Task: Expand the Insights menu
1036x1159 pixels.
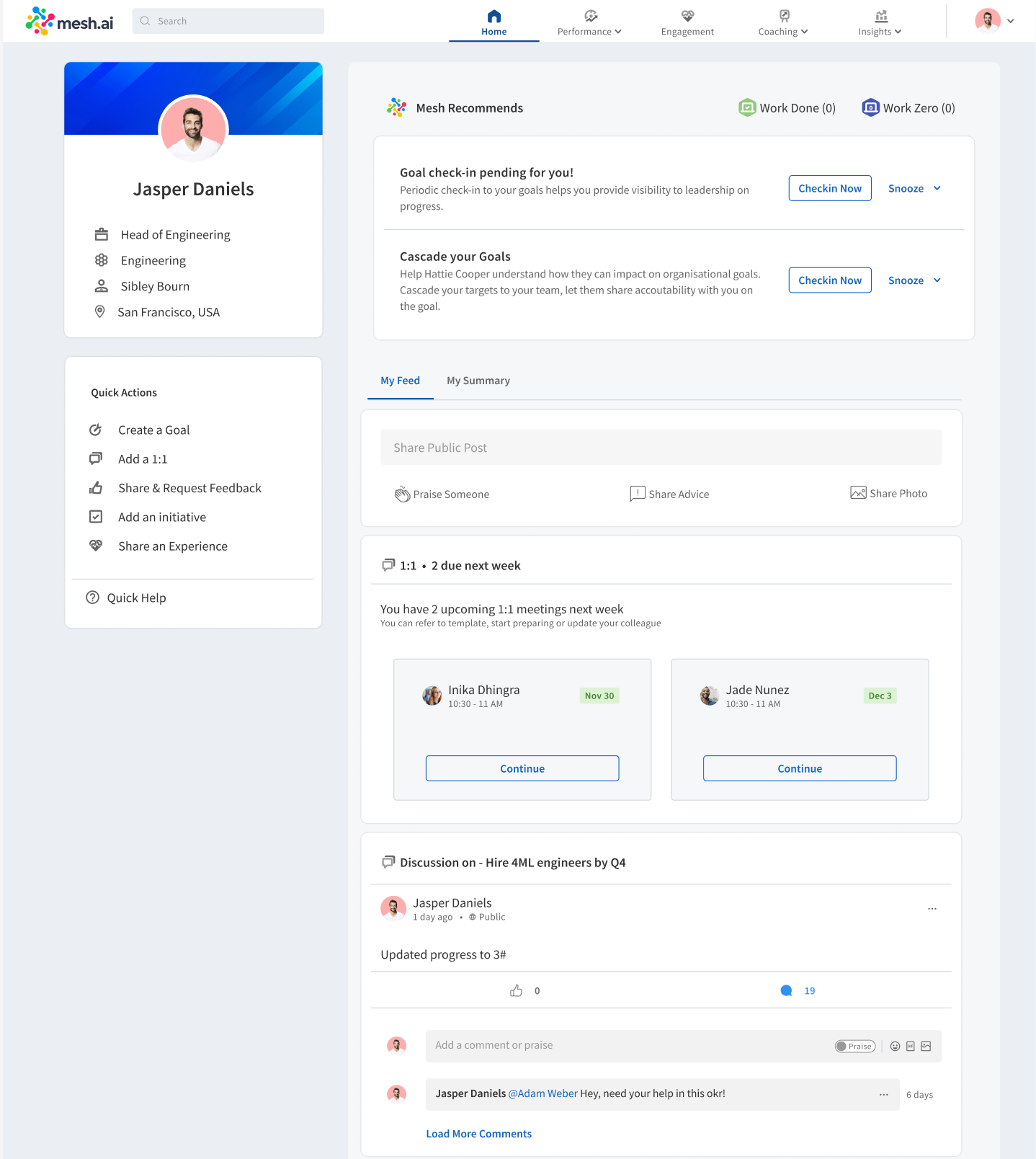Action: click(880, 23)
